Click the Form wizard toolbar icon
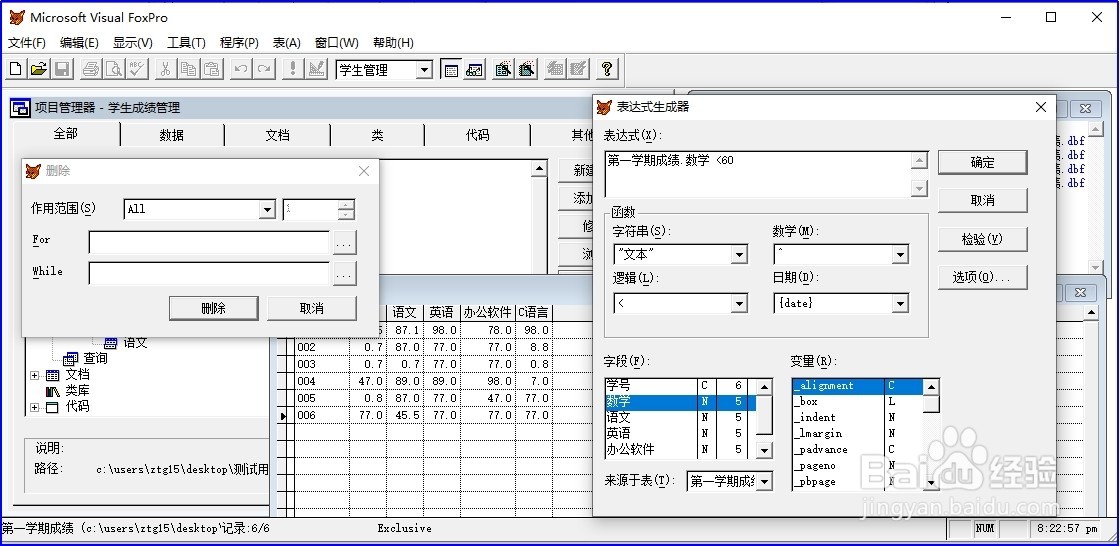Image resolution: width=1120 pixels, height=546 pixels. click(503, 69)
